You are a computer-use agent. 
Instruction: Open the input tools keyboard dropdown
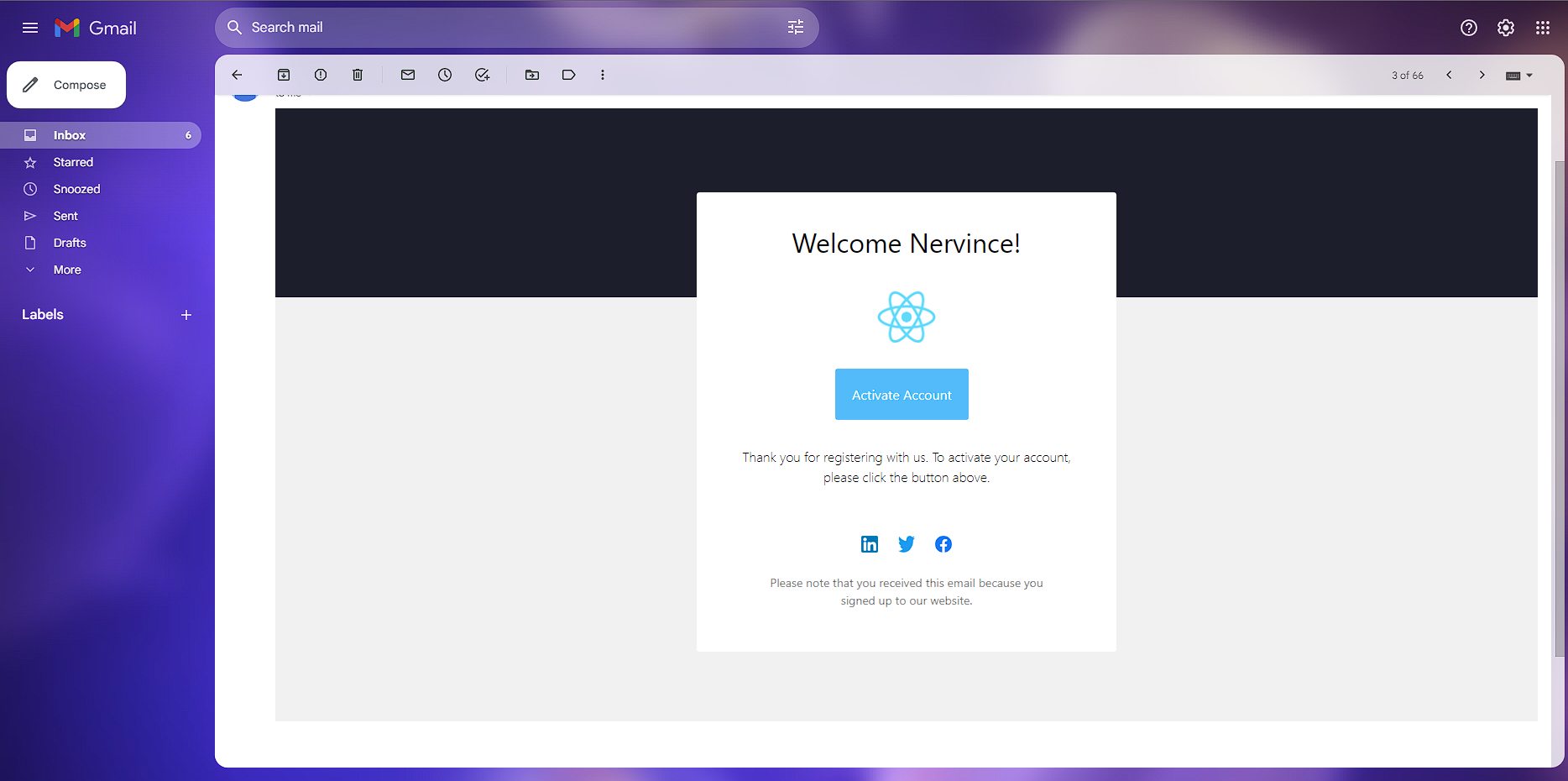coord(1519,76)
